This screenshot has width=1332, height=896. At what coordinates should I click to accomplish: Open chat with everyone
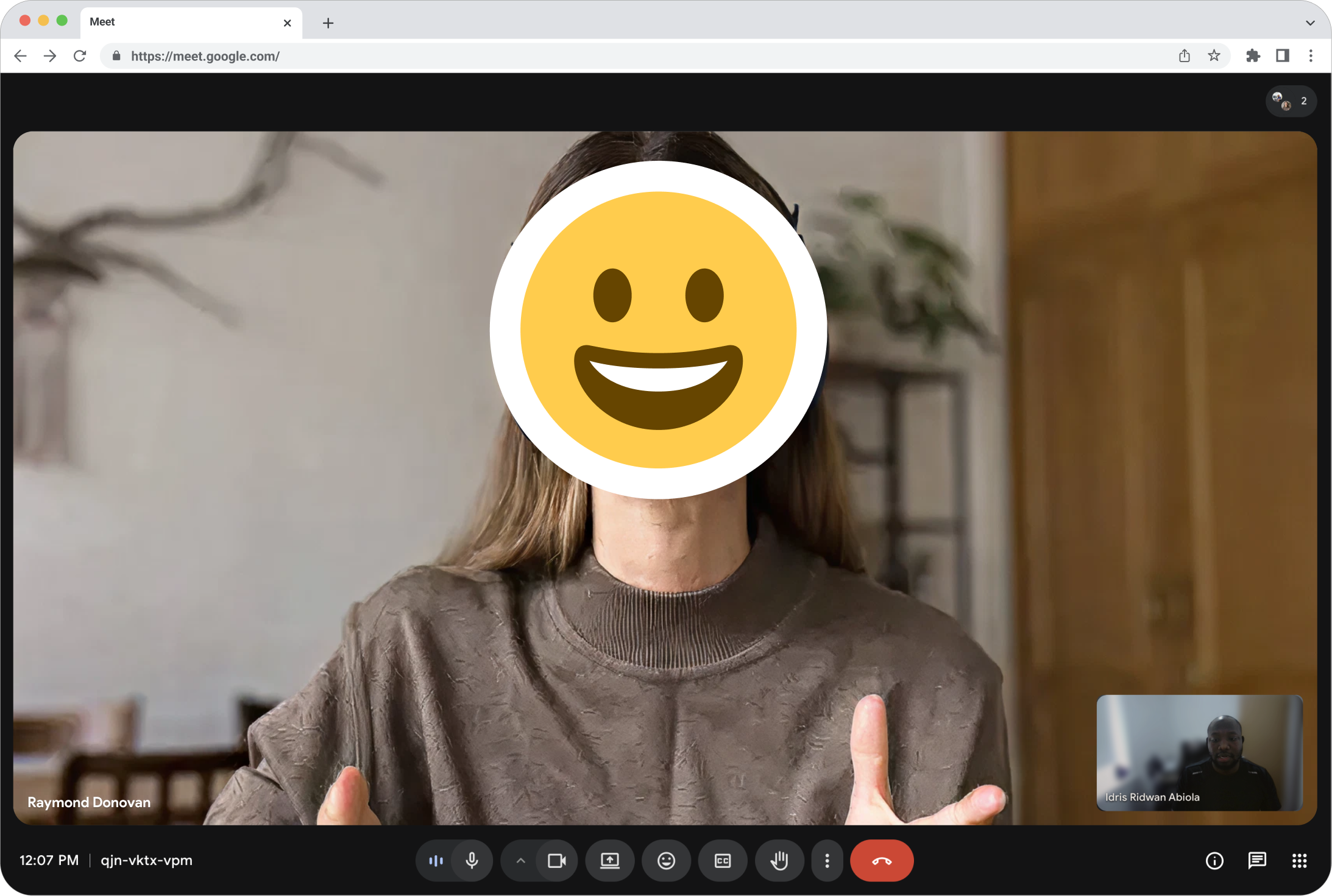pyautogui.click(x=1257, y=861)
